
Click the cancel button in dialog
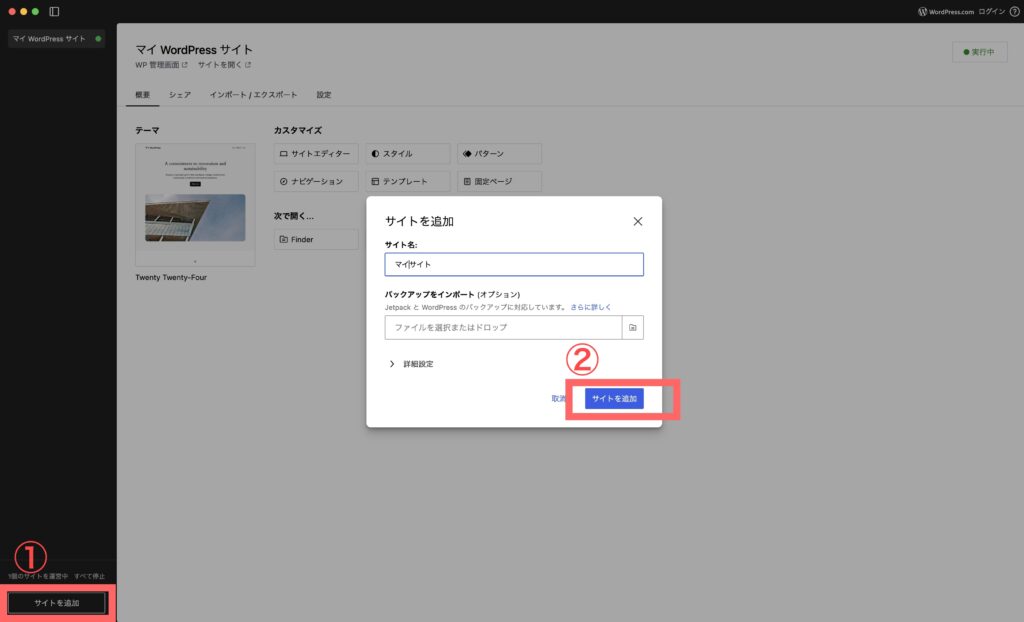click(559, 399)
